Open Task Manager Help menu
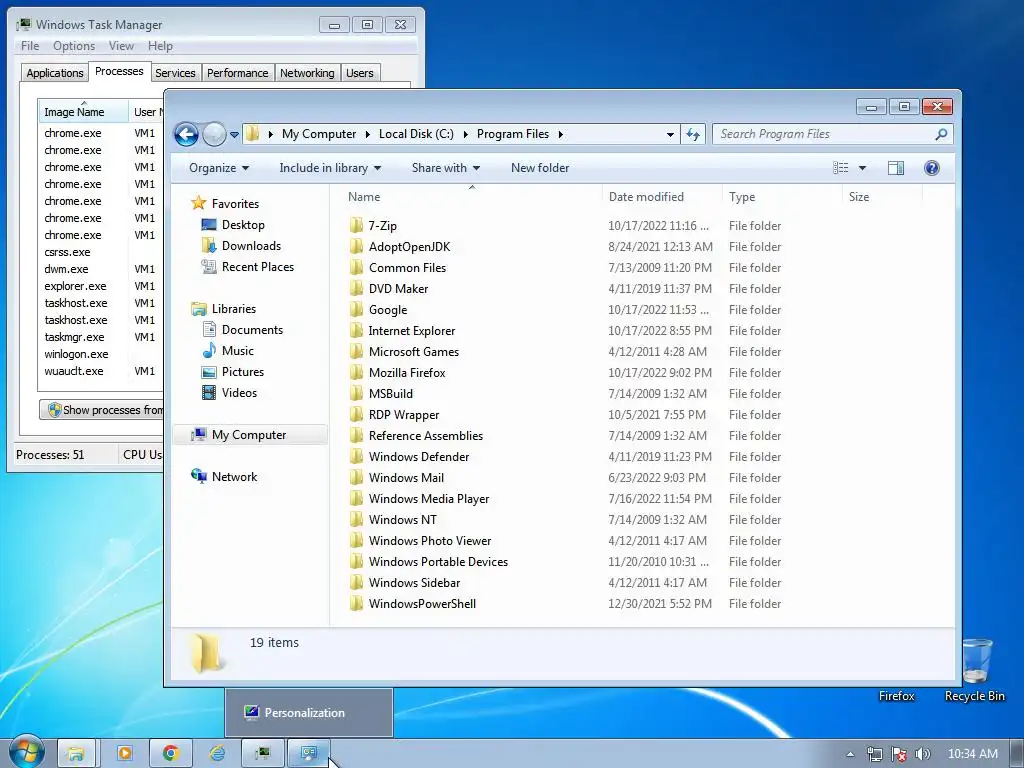Viewport: 1024px width, 768px height. [x=160, y=46]
